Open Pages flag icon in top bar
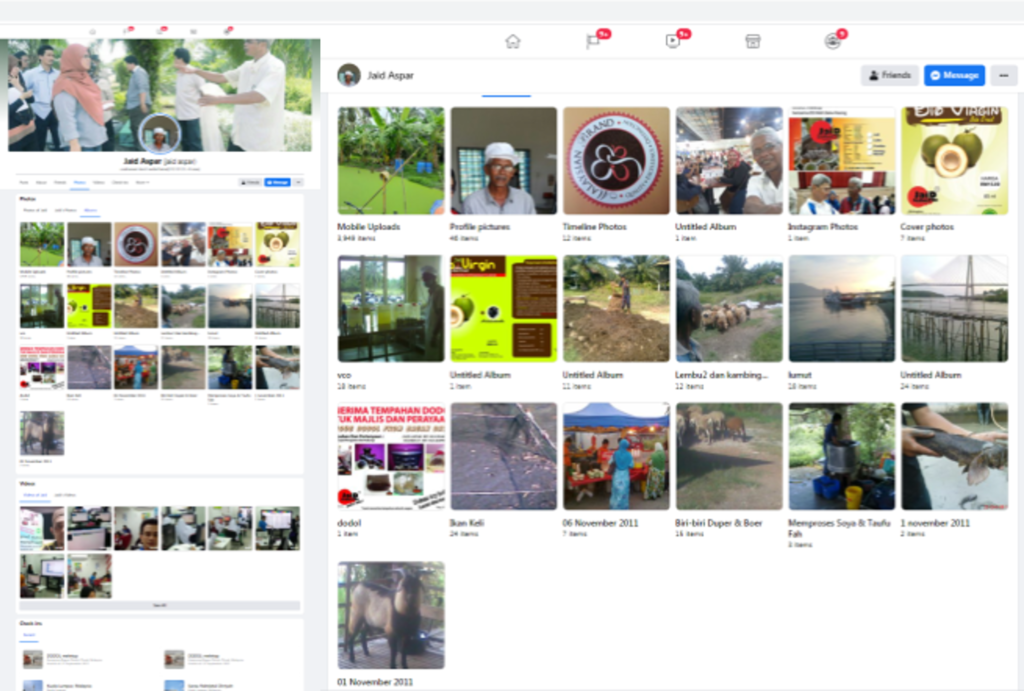Image resolution: width=1024 pixels, height=691 pixels. tap(593, 41)
